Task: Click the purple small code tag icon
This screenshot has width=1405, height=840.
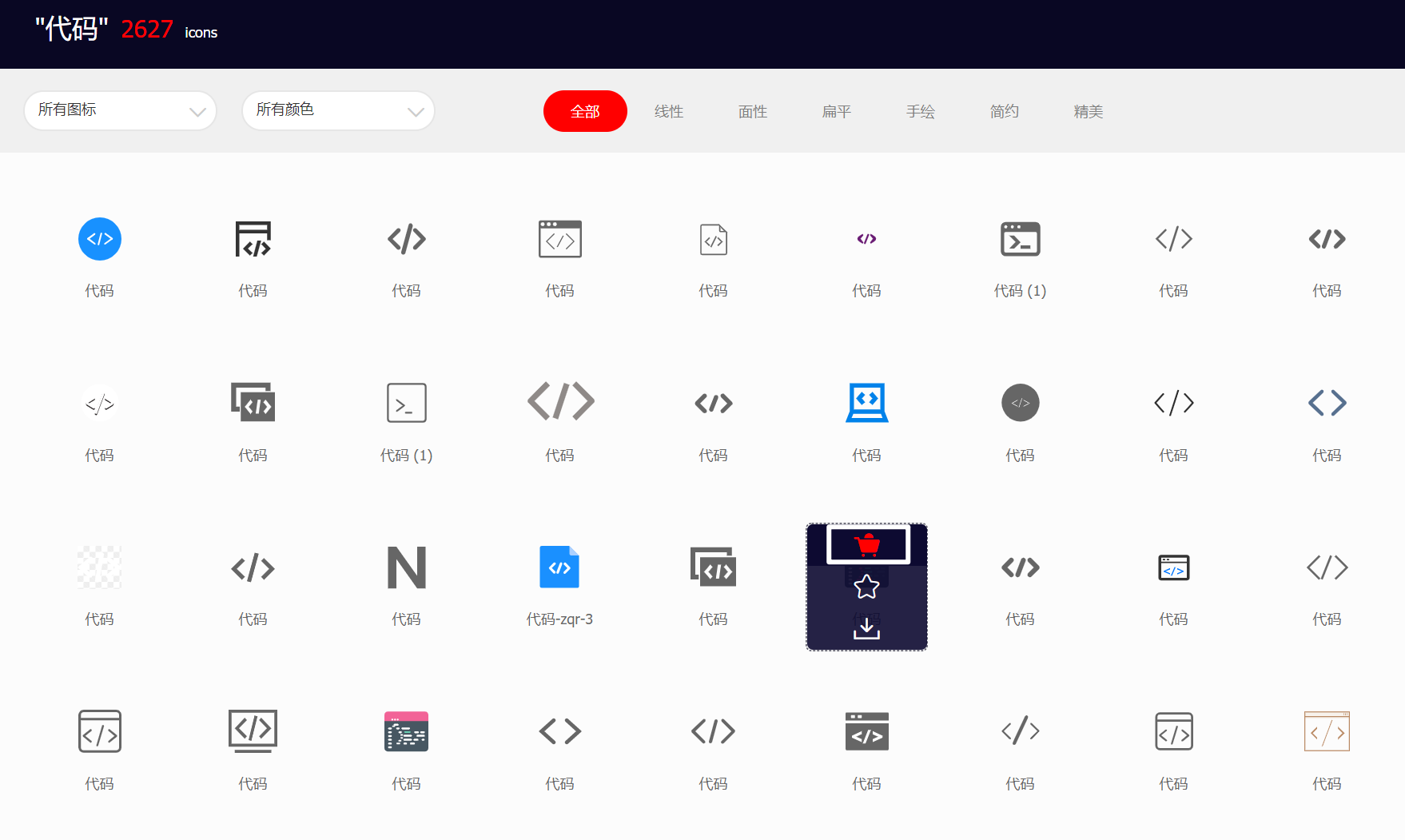Action: pyautogui.click(x=866, y=239)
